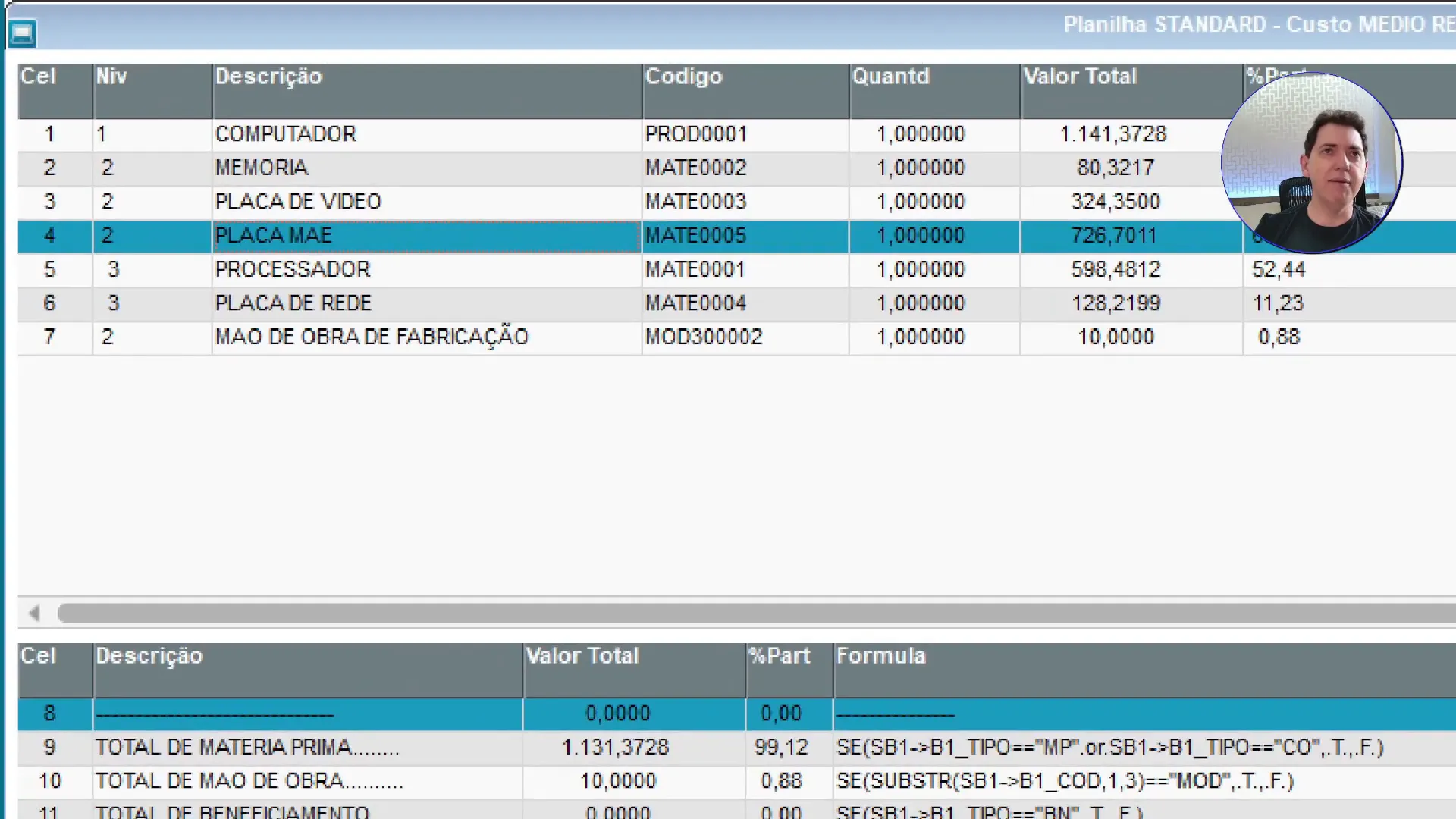1456x819 pixels.
Task: Select the TOTAL DE MAO DE OBRA row
Action: (x=249, y=781)
